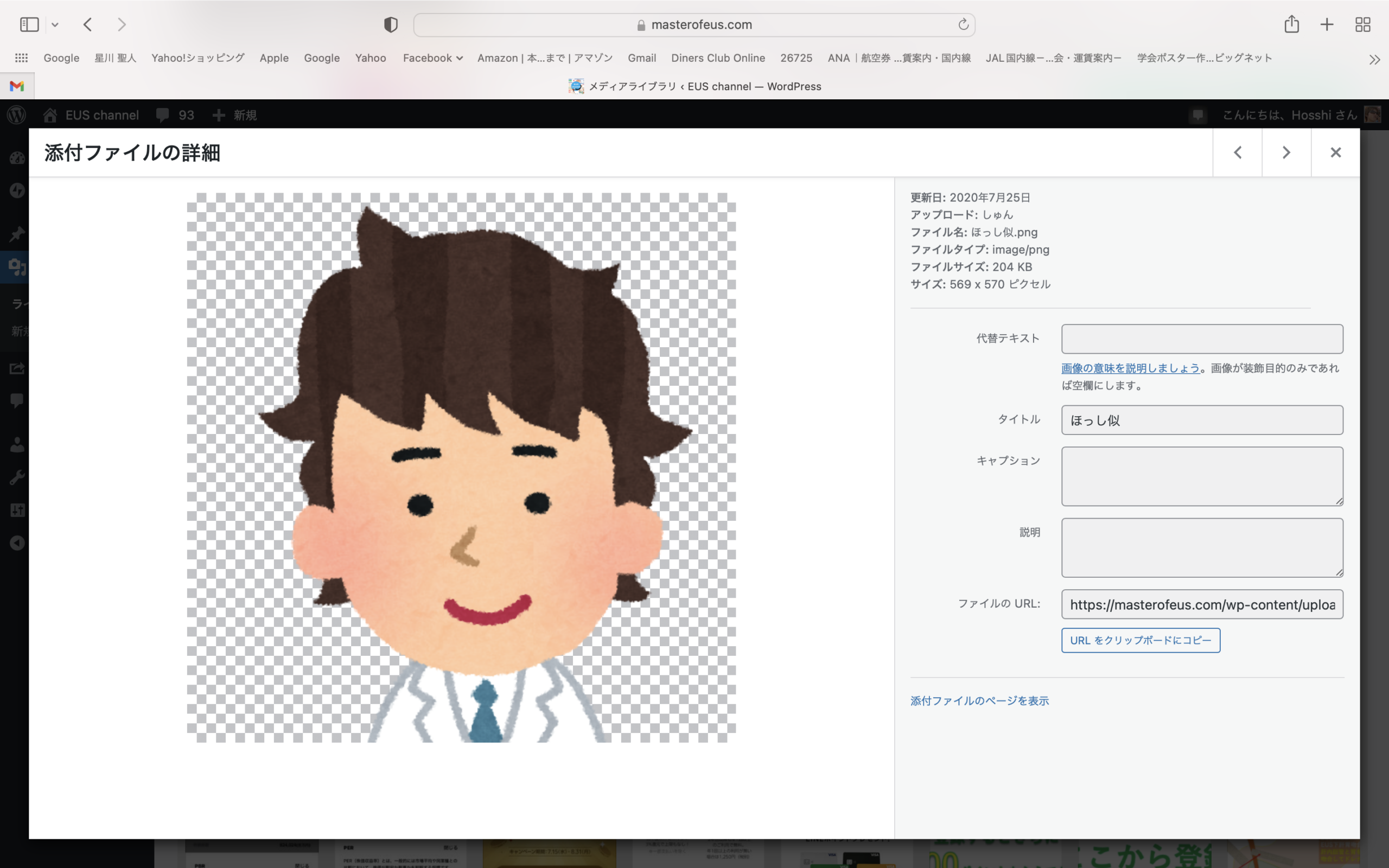The image size is (1389, 868).
Task: Copy the file URL to the clipboard
Action: [1140, 640]
